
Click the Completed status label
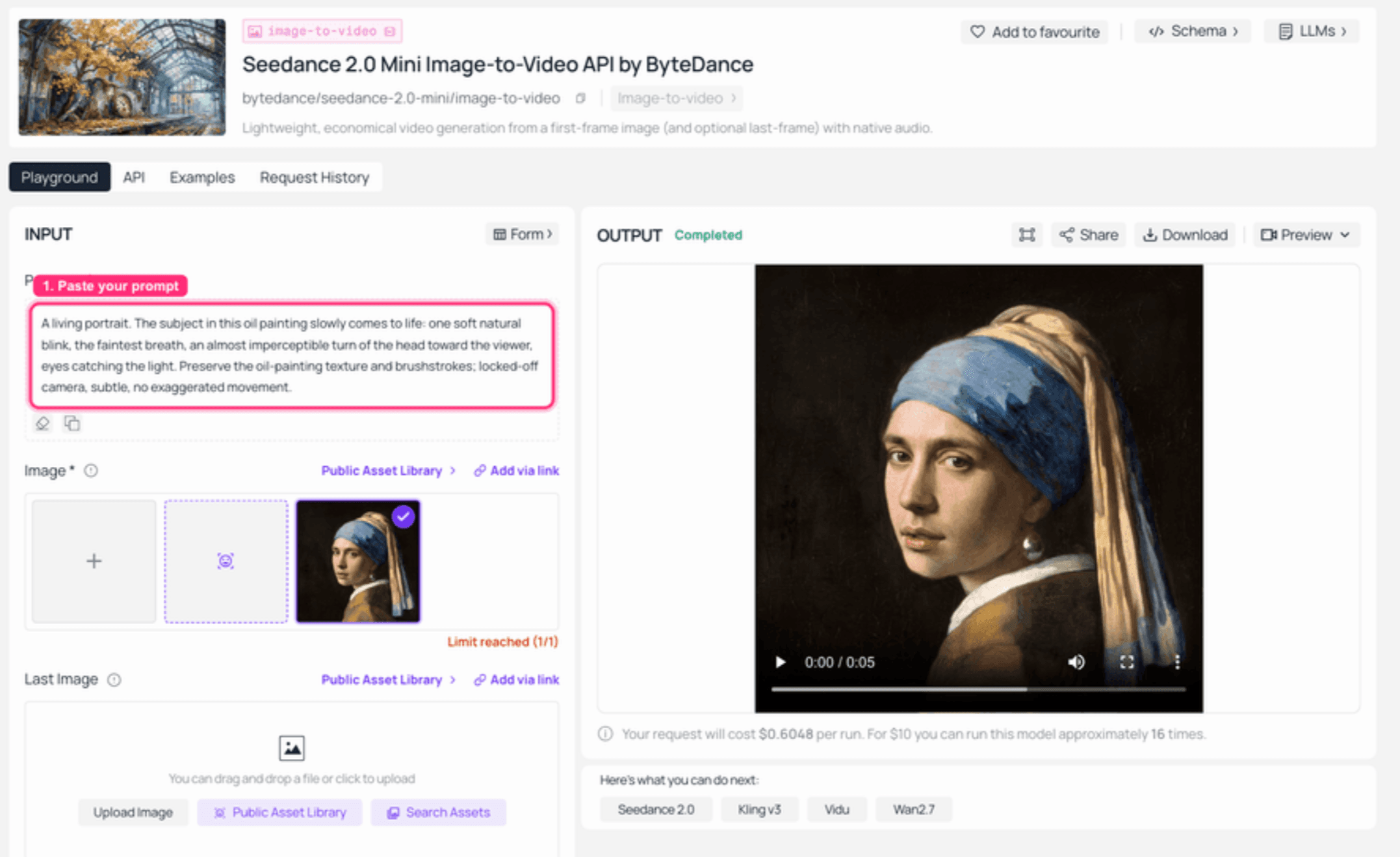tap(708, 235)
